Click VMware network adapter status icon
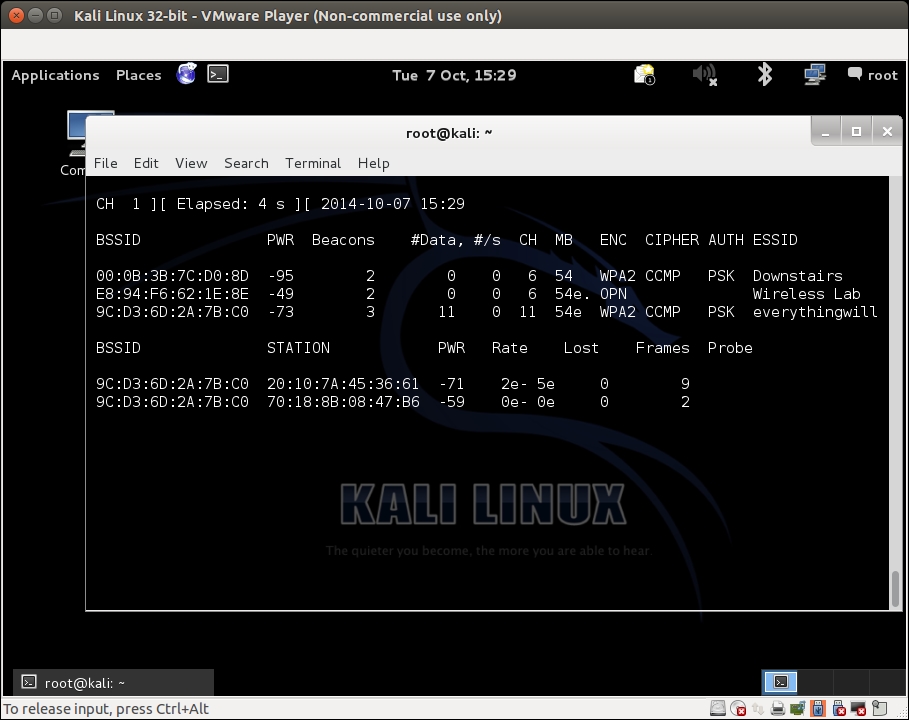 pyautogui.click(x=758, y=708)
